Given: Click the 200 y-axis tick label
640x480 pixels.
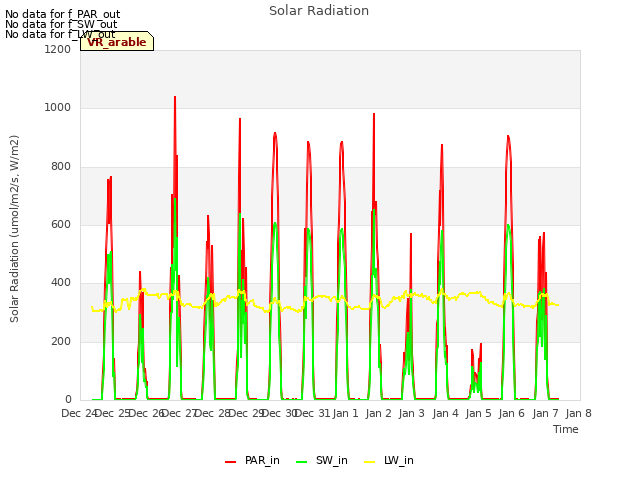Looking at the screenshot, I should click(x=61, y=342).
